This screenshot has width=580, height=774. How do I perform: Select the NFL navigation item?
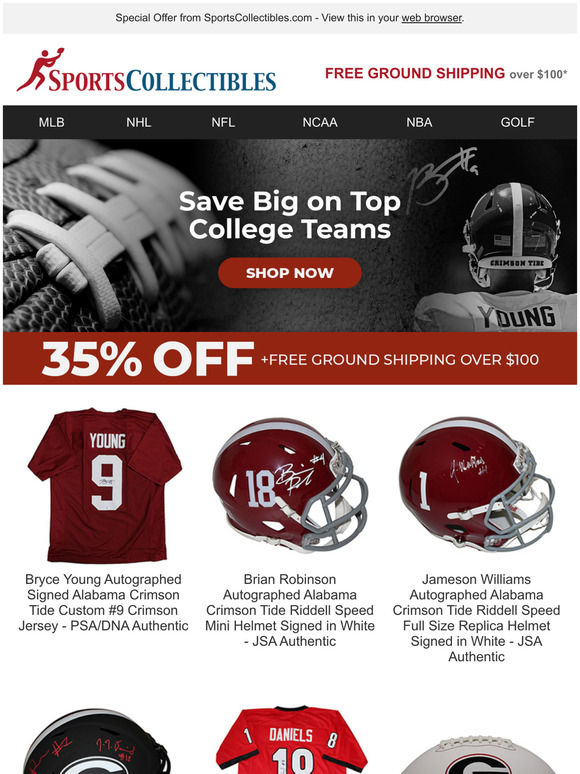(223, 122)
